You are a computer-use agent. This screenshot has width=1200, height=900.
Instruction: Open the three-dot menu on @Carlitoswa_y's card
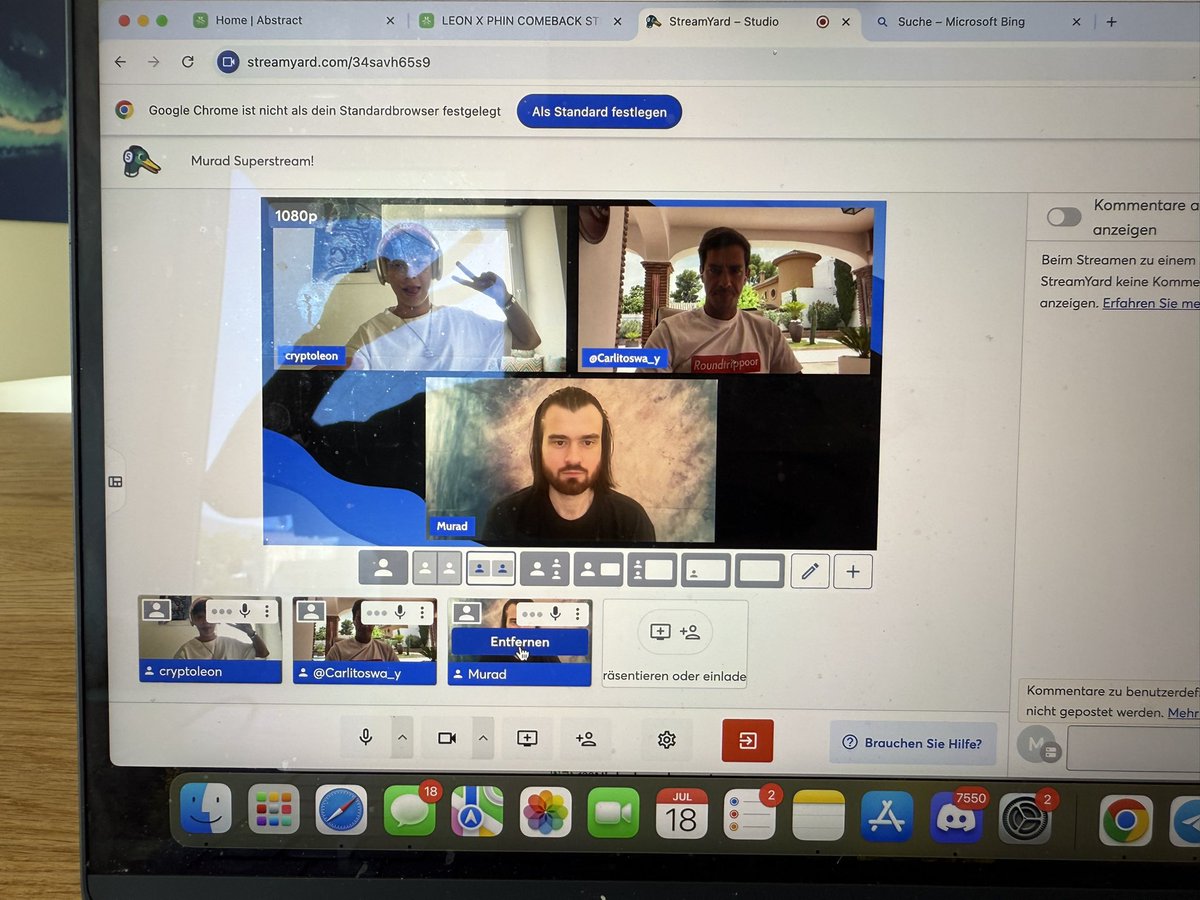422,611
